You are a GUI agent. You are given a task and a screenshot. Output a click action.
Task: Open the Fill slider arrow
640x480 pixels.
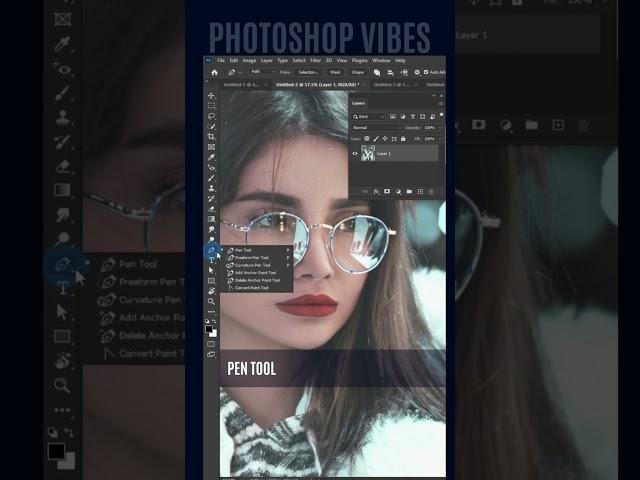[440, 139]
